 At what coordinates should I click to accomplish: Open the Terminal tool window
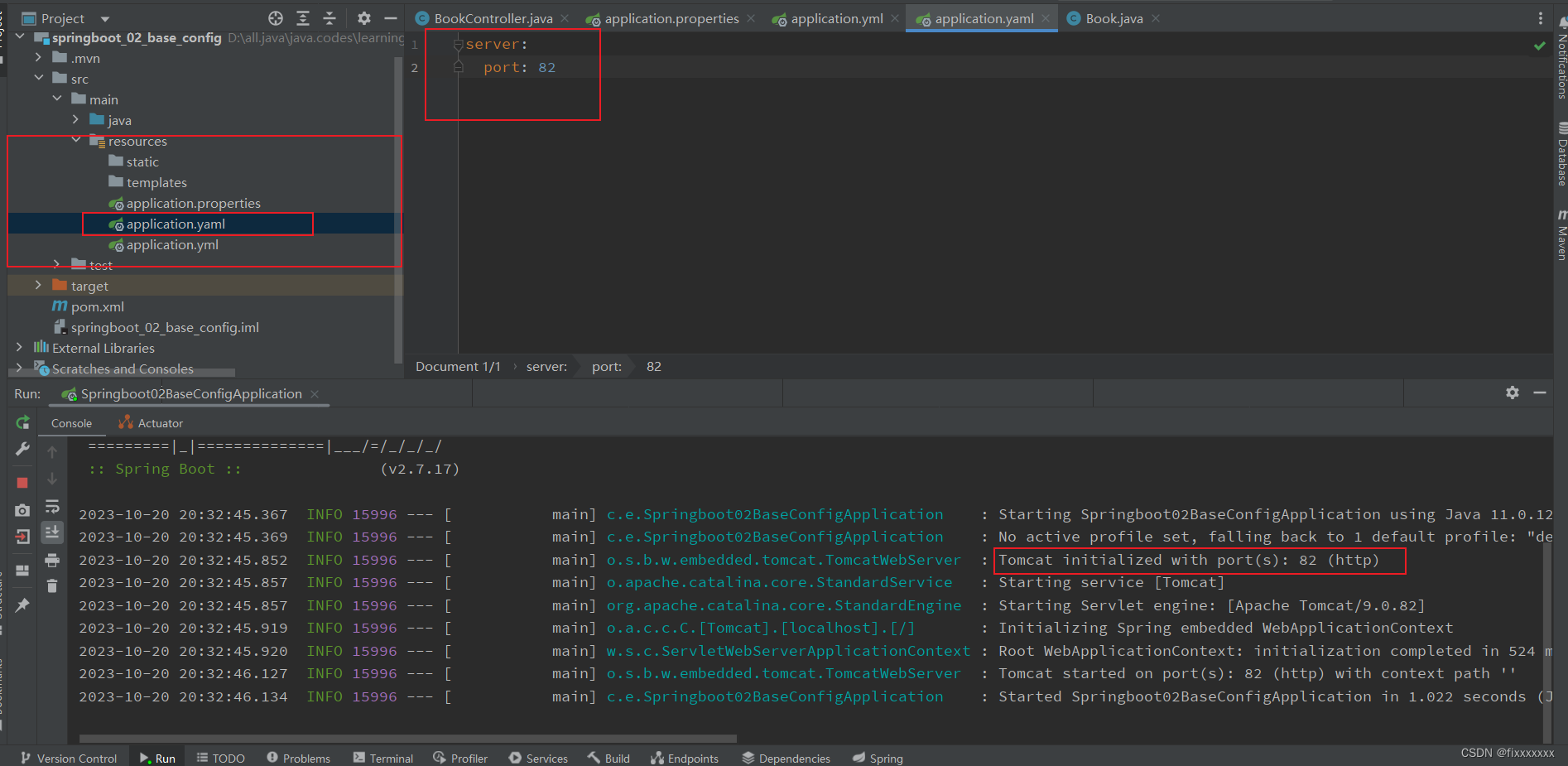pyautogui.click(x=383, y=758)
